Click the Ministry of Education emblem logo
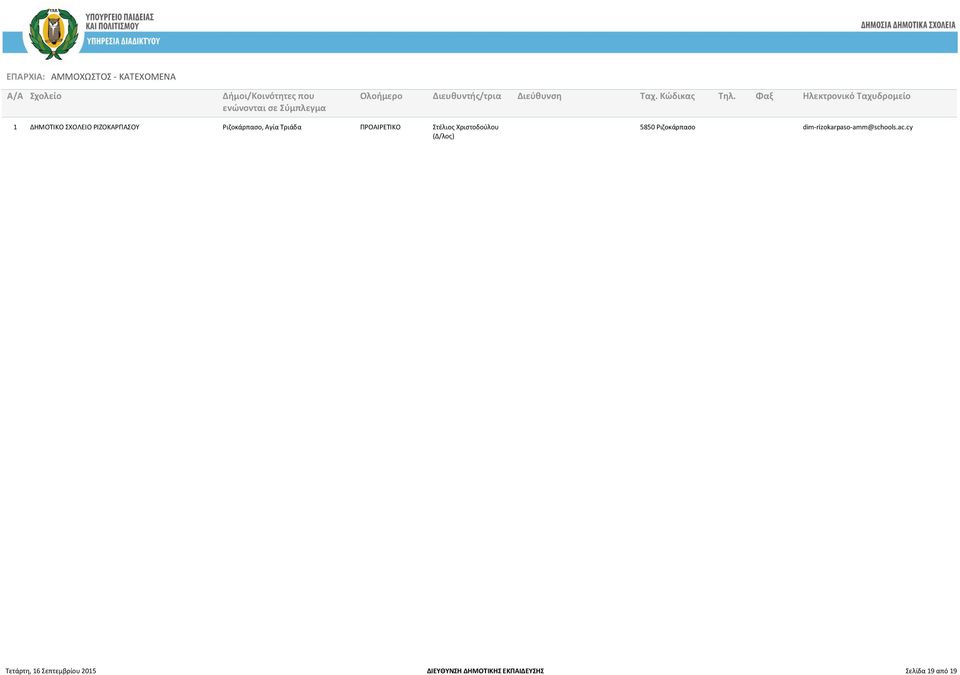This screenshot has height=675, width=960. click(x=54, y=34)
